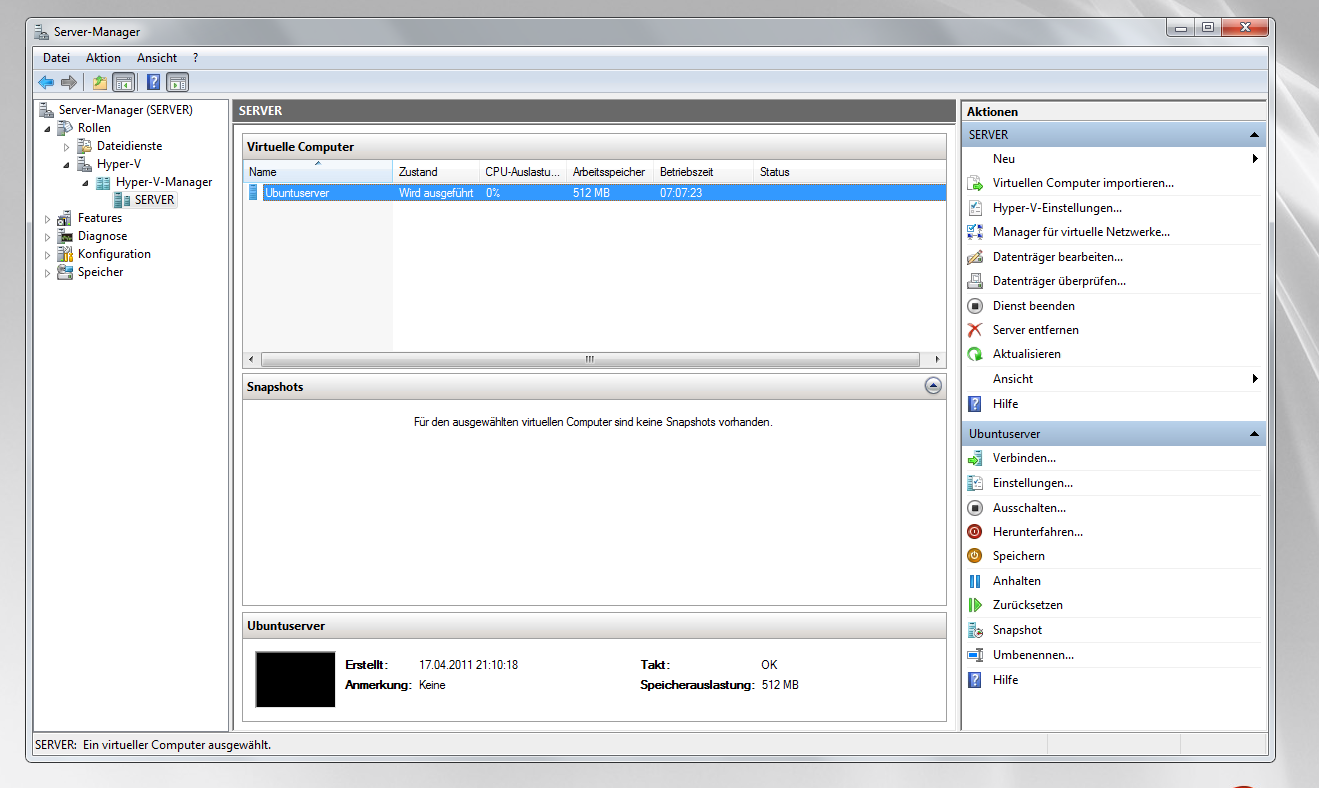
Task: Click the Anhalten pause icon
Action: pyautogui.click(x=975, y=581)
